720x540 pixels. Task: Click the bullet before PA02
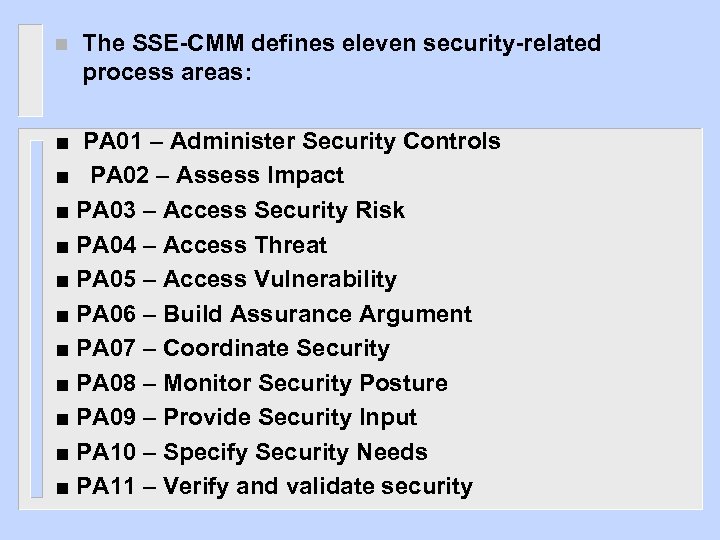point(62,177)
